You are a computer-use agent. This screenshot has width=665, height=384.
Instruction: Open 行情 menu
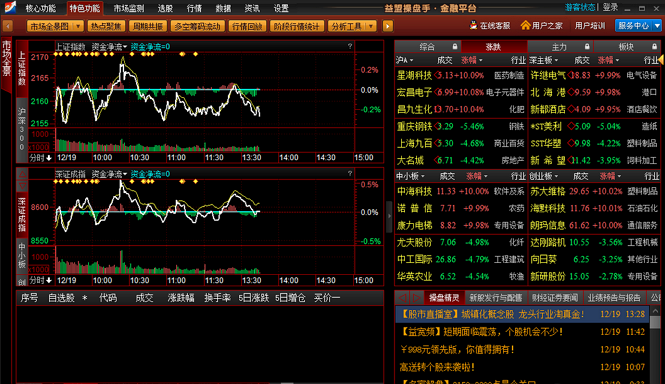(x=194, y=8)
